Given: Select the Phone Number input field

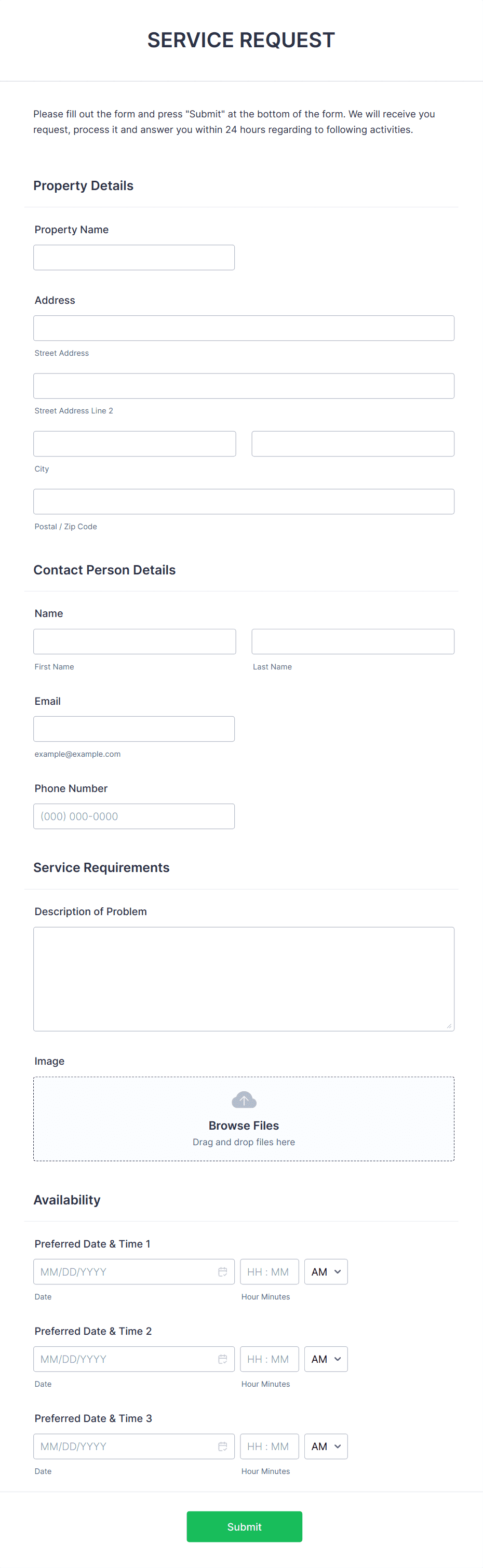Looking at the screenshot, I should coord(134,816).
